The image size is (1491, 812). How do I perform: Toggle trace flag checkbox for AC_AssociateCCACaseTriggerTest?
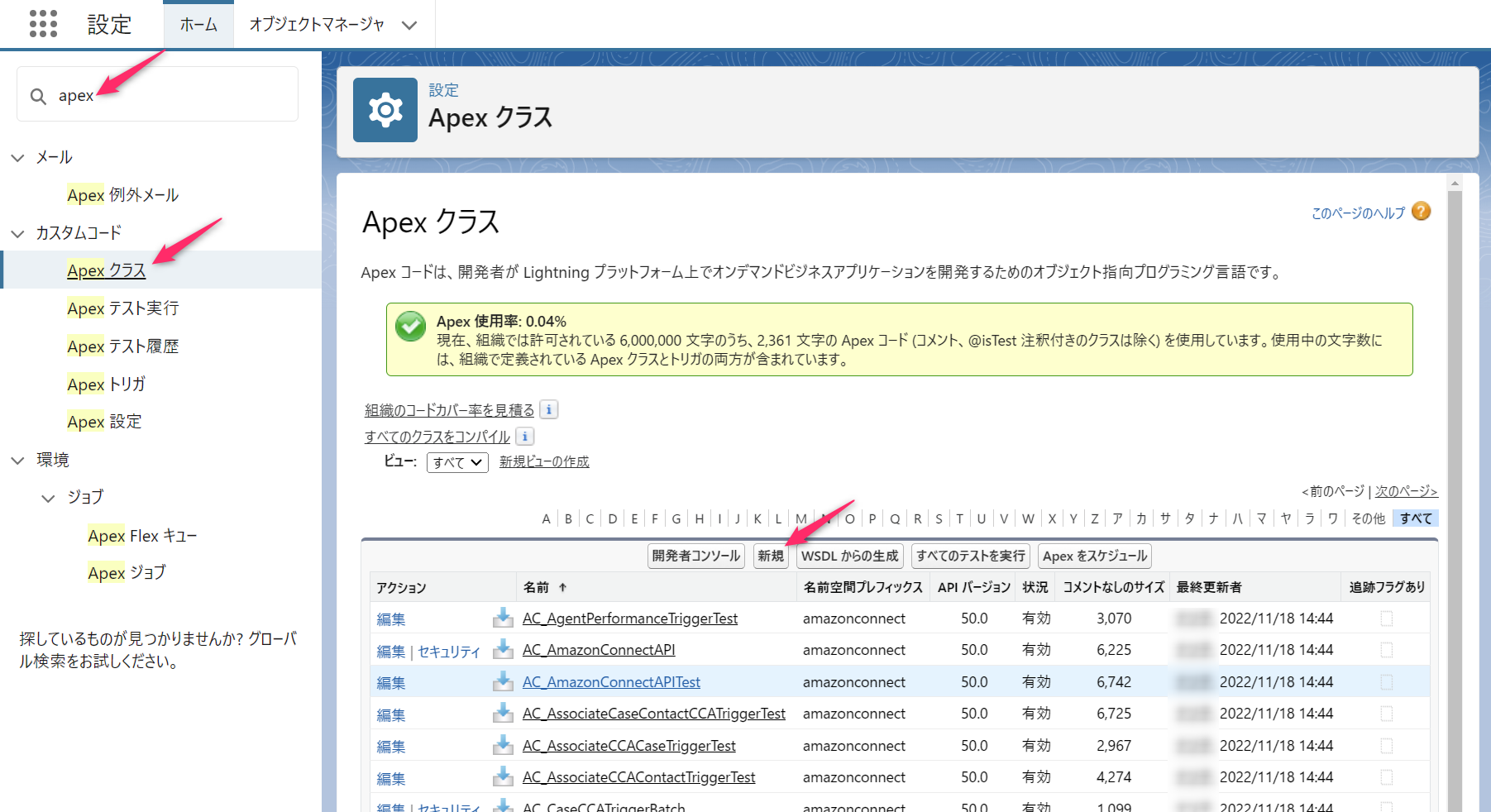point(1387,746)
